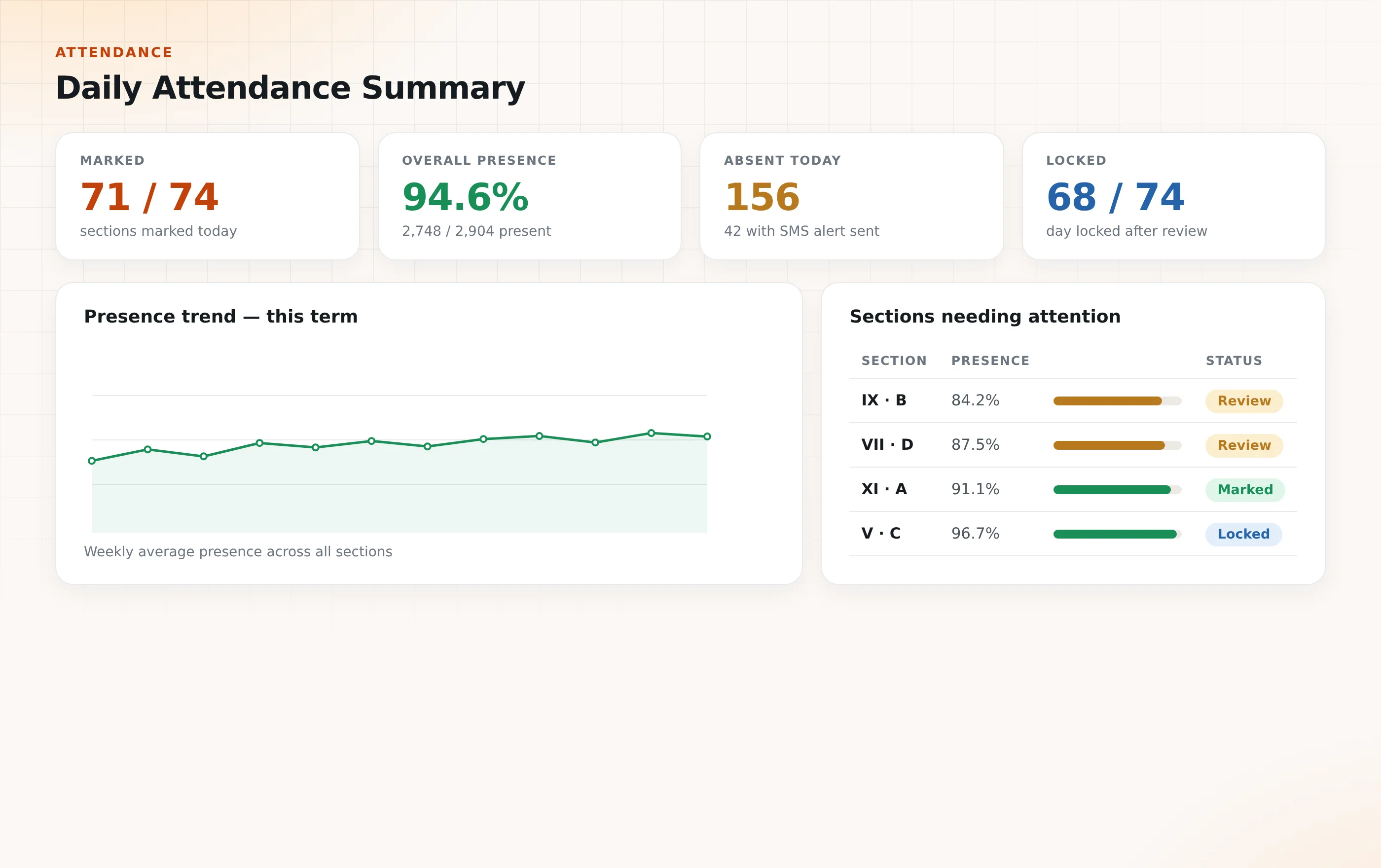The image size is (1381, 868).
Task: Click the last data point on trend chart
Action: pos(707,436)
